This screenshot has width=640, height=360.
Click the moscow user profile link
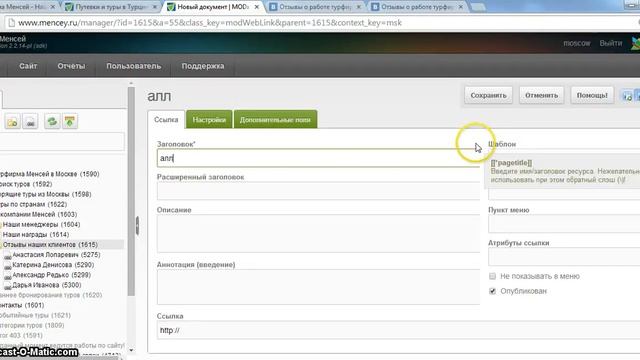coord(577,43)
